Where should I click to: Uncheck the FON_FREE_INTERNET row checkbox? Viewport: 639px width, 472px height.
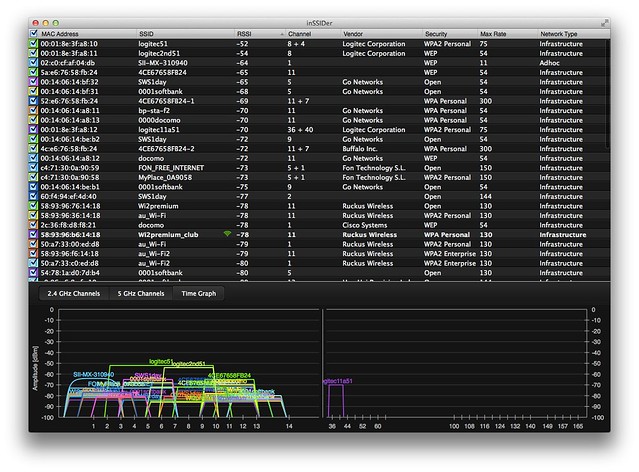33,168
